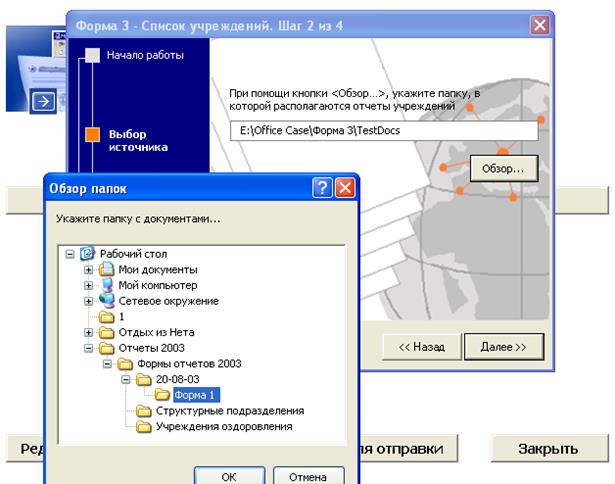
Task: Click the Отчеты 2003 folder icon
Action: click(x=106, y=348)
